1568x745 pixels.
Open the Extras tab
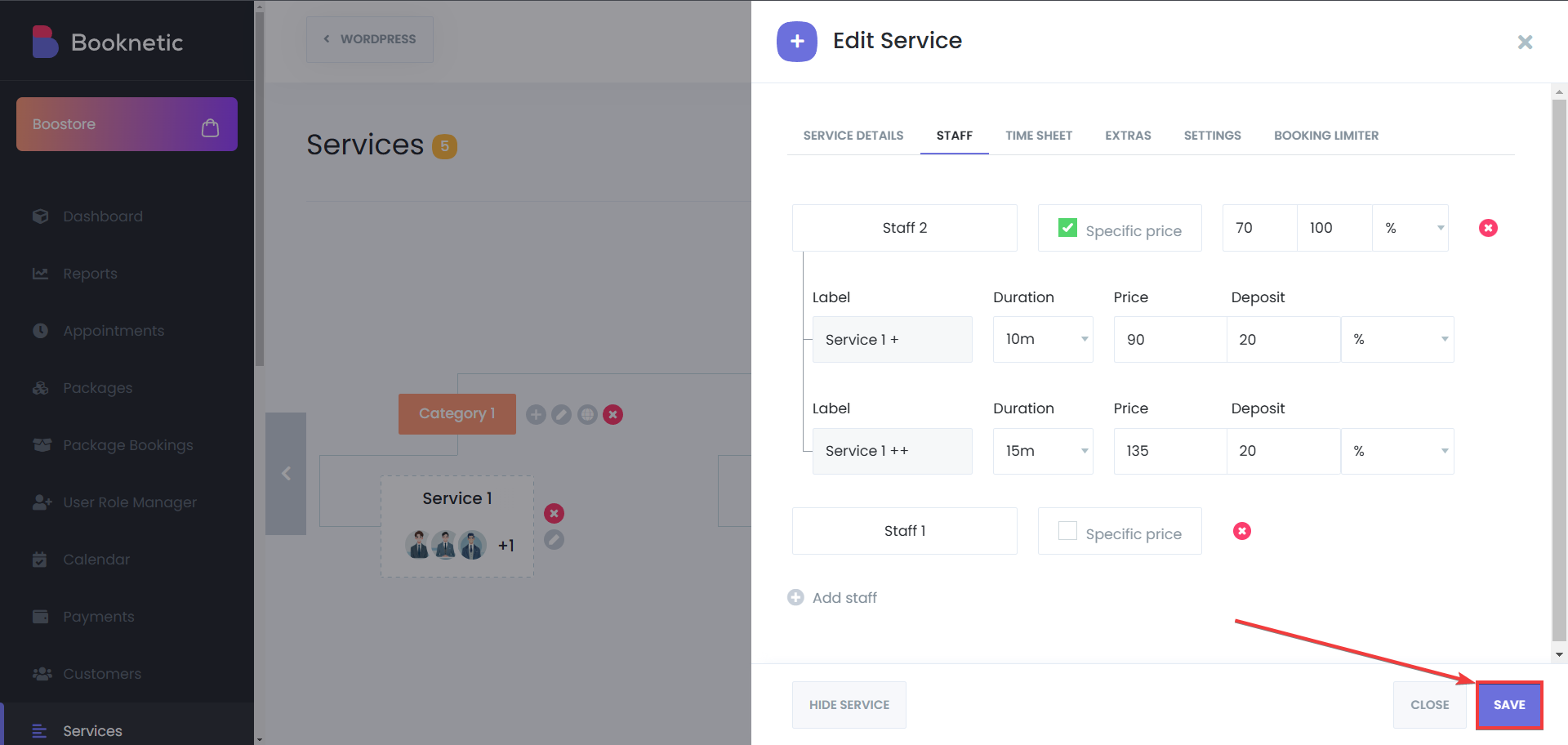1128,136
